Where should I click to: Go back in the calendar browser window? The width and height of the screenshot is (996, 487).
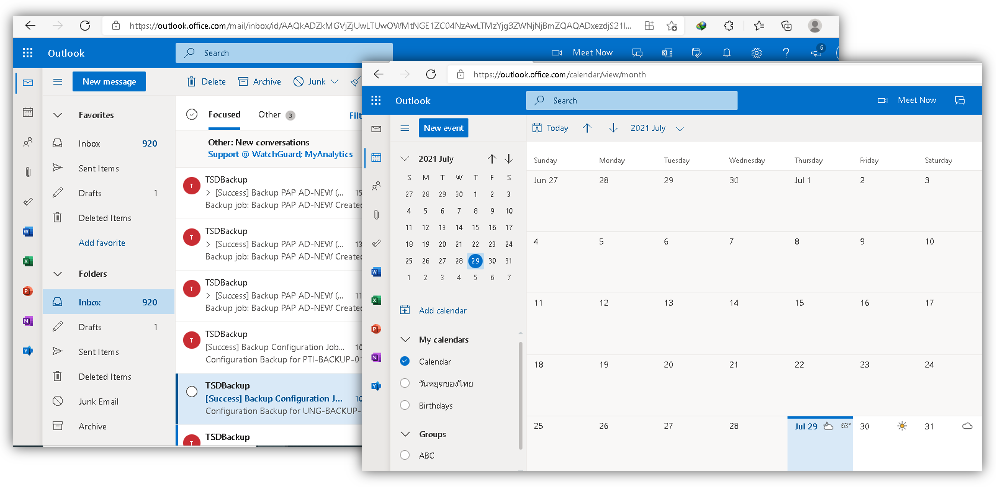pyautogui.click(x=379, y=74)
